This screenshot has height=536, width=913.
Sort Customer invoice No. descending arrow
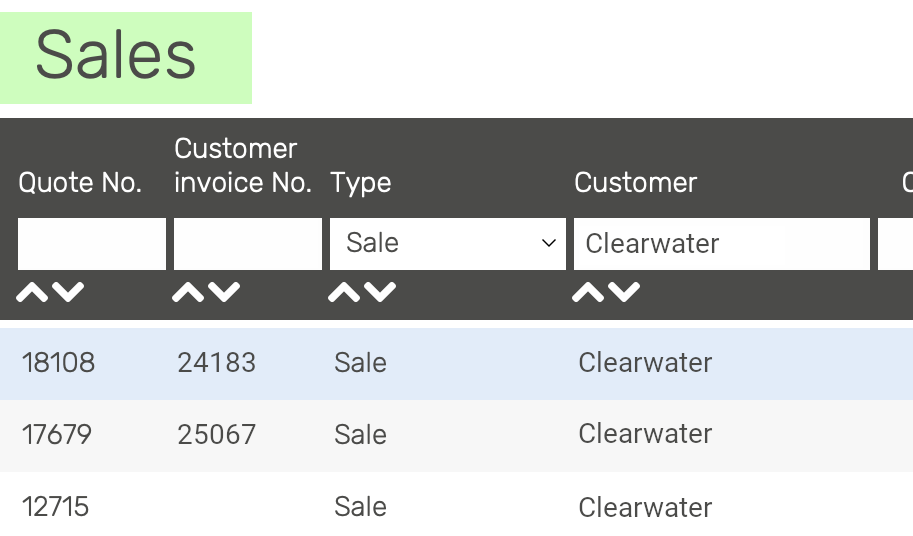pos(224,293)
